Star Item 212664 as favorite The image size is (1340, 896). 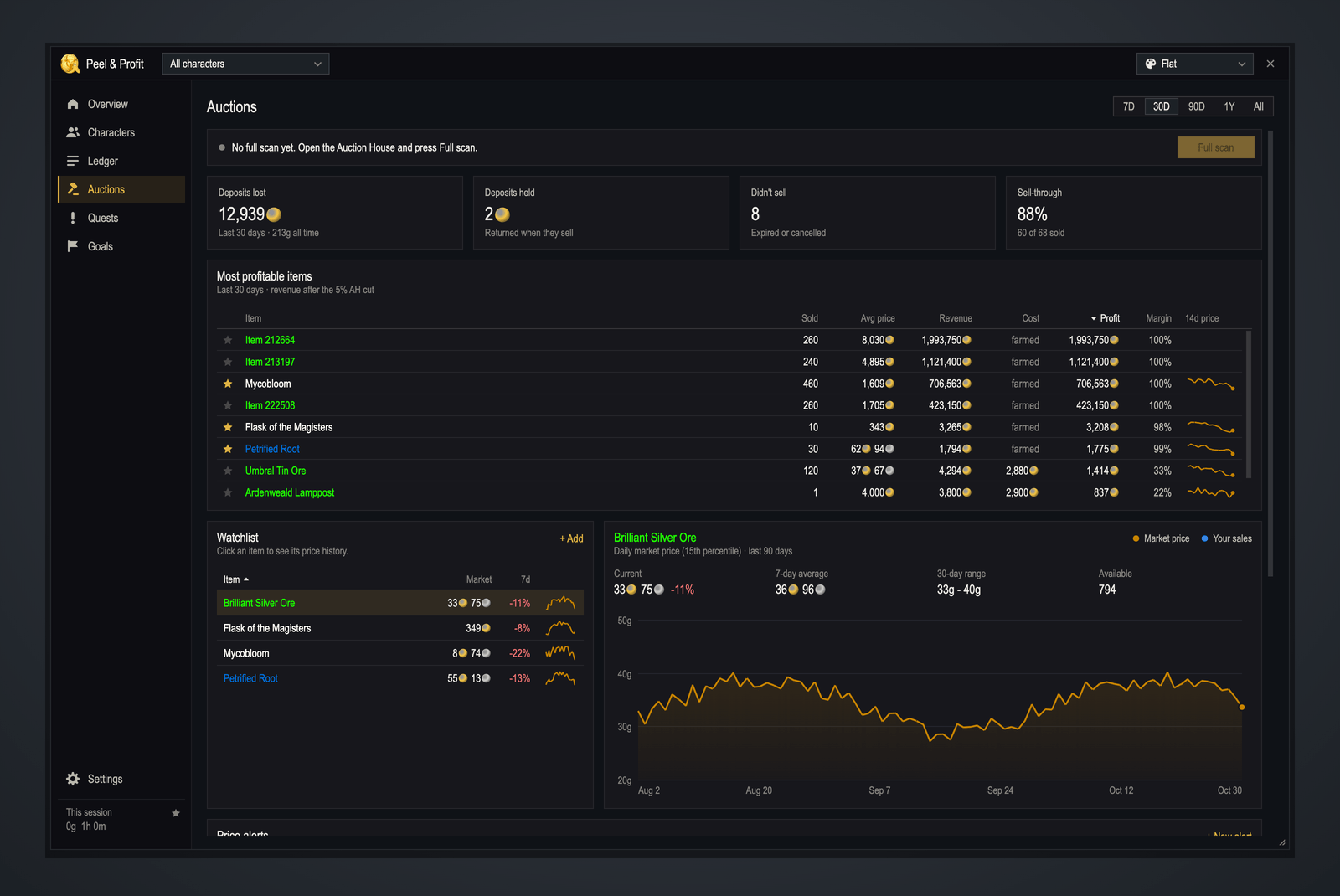[228, 340]
